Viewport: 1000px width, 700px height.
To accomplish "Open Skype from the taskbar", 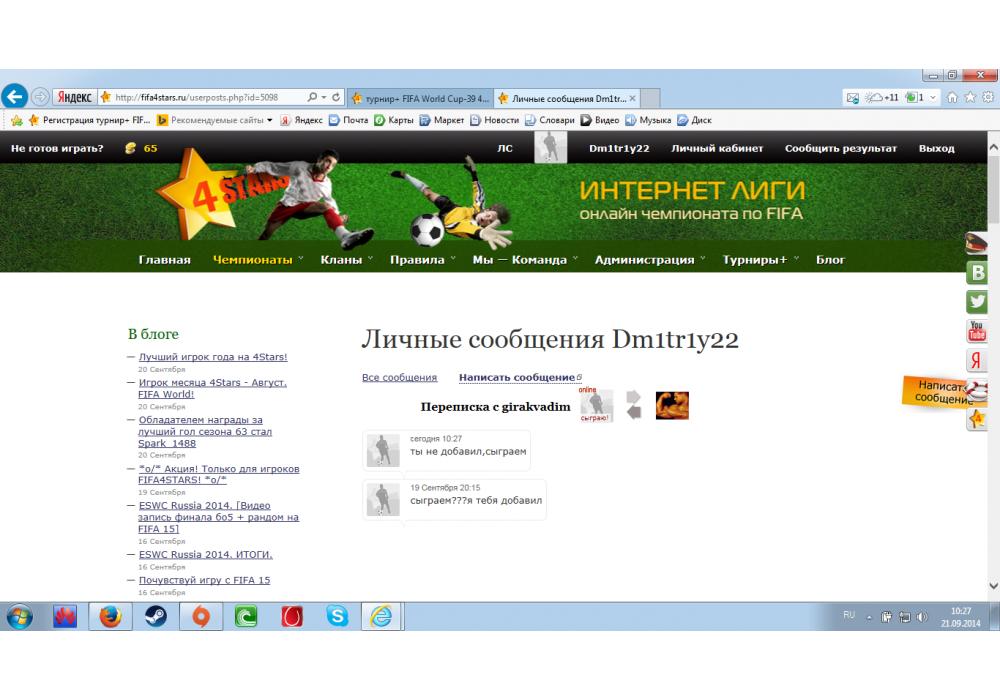I will point(337,617).
